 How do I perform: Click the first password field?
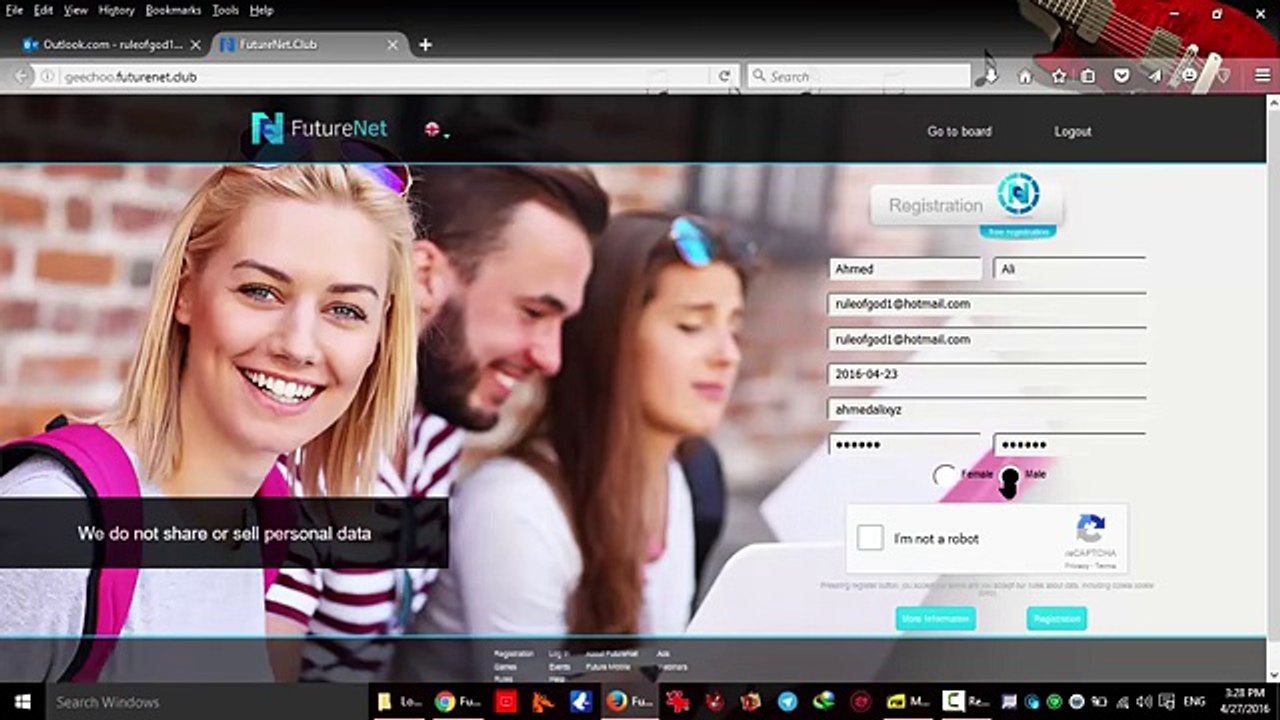905,445
